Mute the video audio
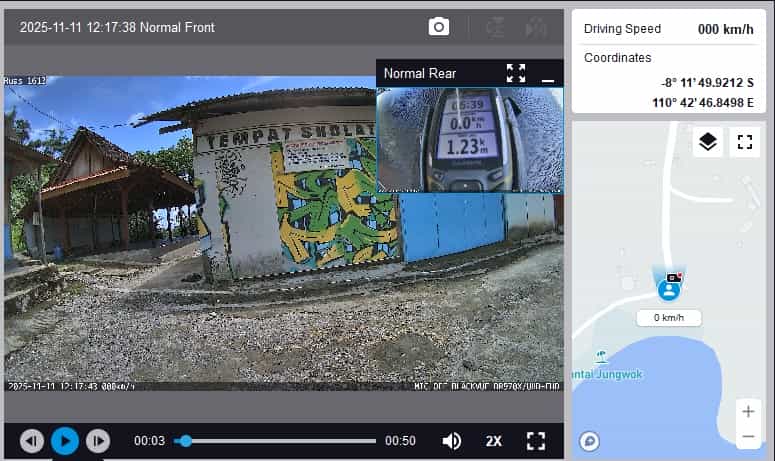 [452, 441]
